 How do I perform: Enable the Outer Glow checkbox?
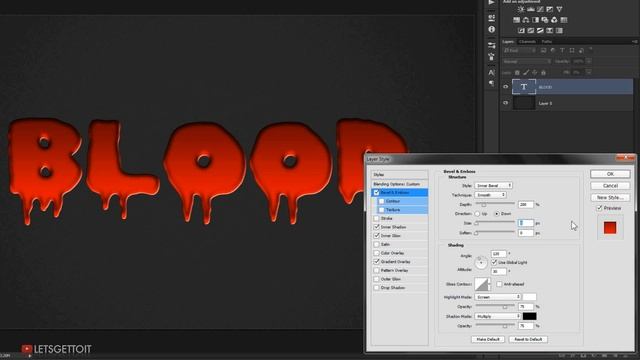(376, 279)
